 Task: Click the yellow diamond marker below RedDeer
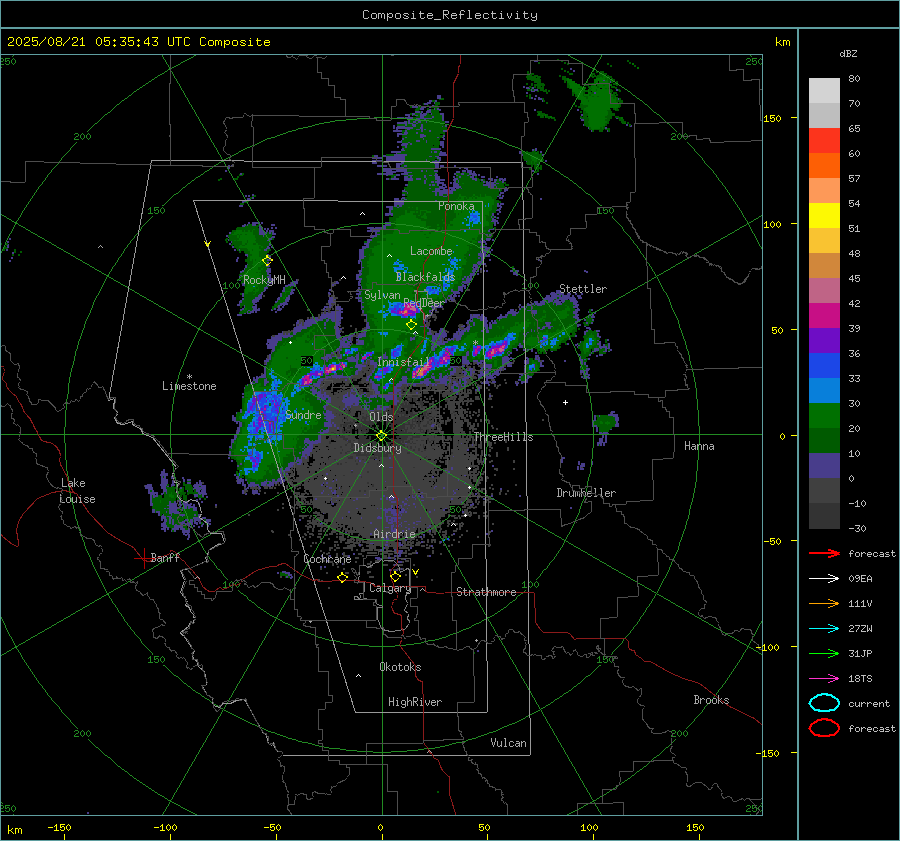click(x=412, y=325)
